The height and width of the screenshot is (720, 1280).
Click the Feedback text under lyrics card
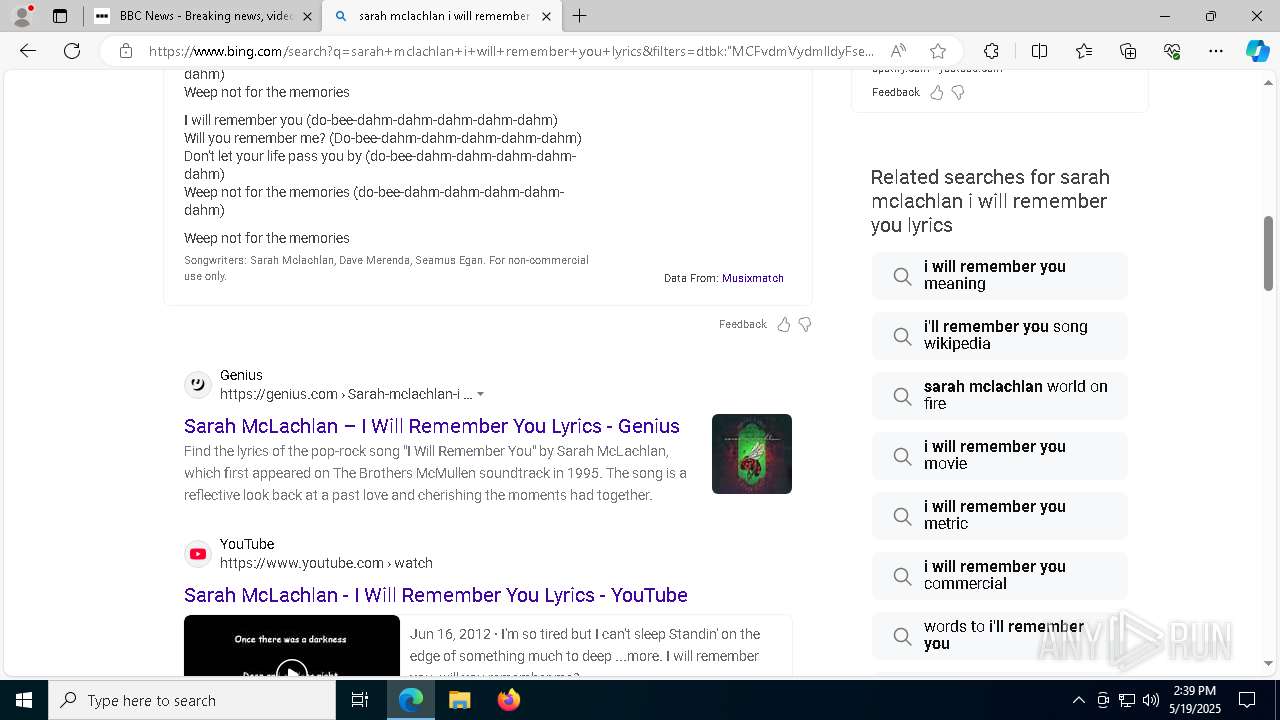pyautogui.click(x=743, y=324)
